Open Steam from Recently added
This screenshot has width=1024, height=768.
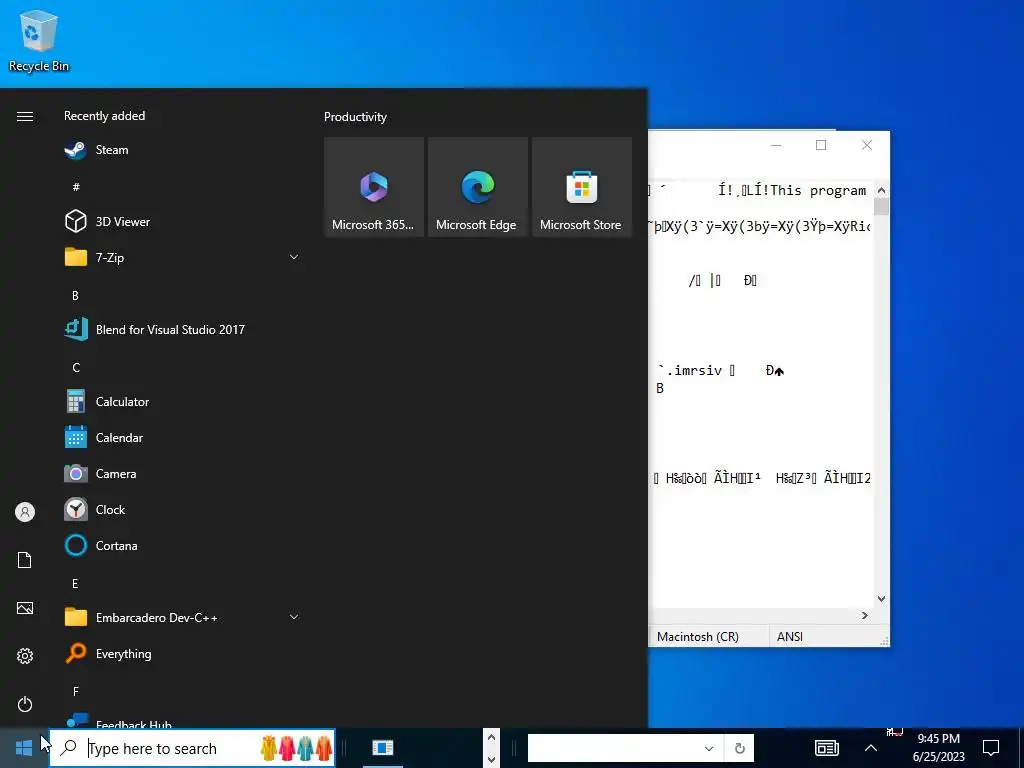pos(181,150)
